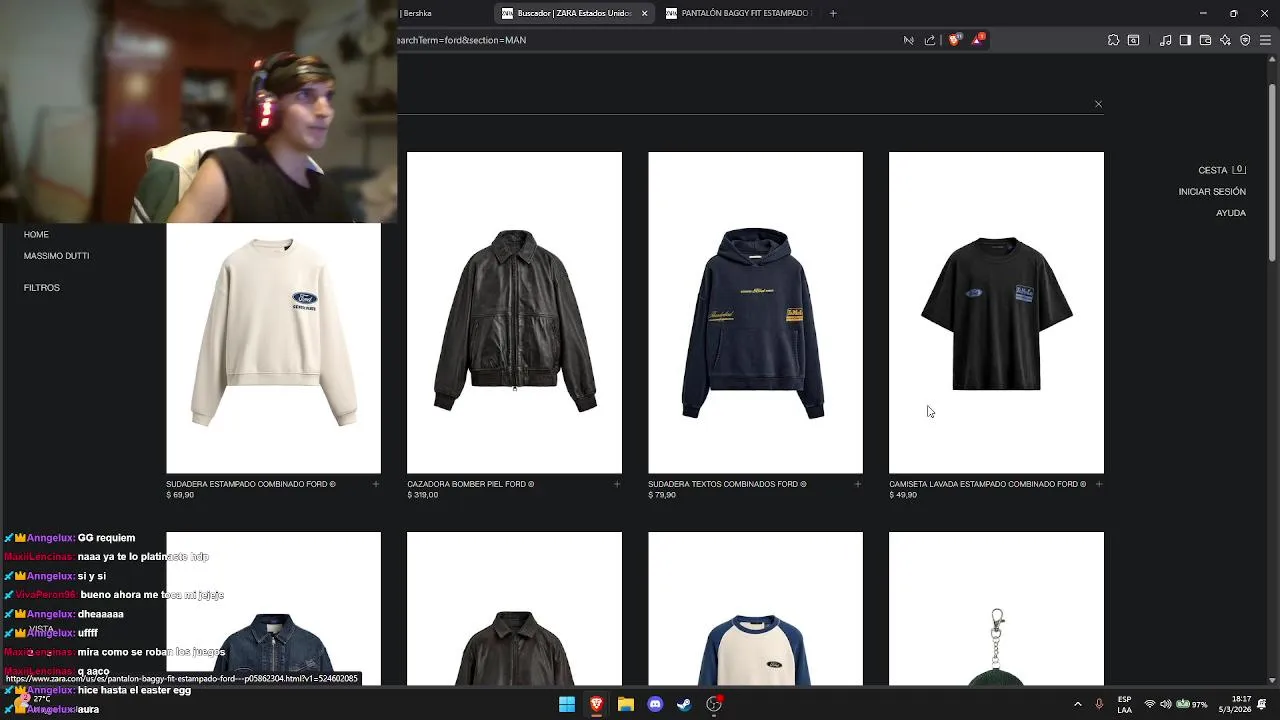Open the Brave playlist music note icon

click(x=1166, y=40)
